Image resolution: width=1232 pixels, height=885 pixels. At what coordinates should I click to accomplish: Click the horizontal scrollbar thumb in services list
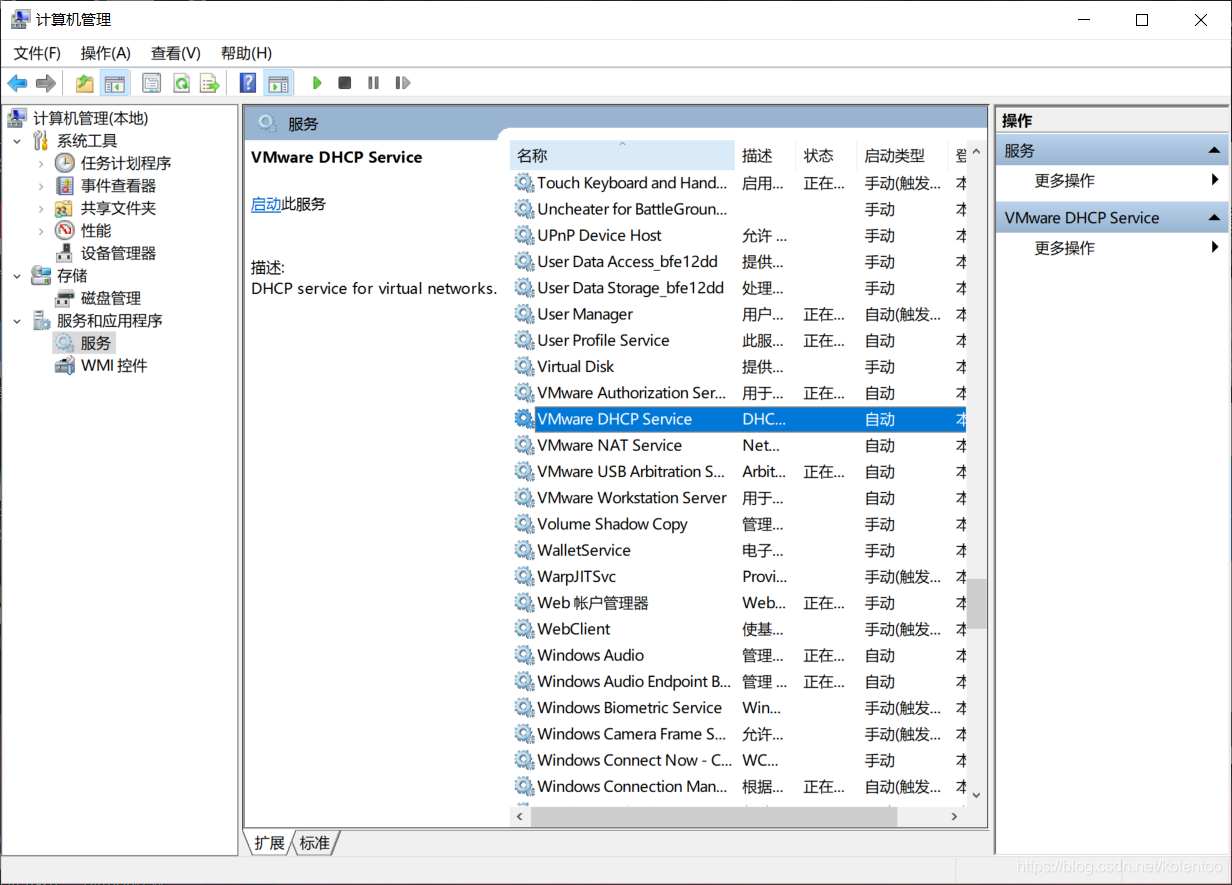pyautogui.click(x=715, y=817)
